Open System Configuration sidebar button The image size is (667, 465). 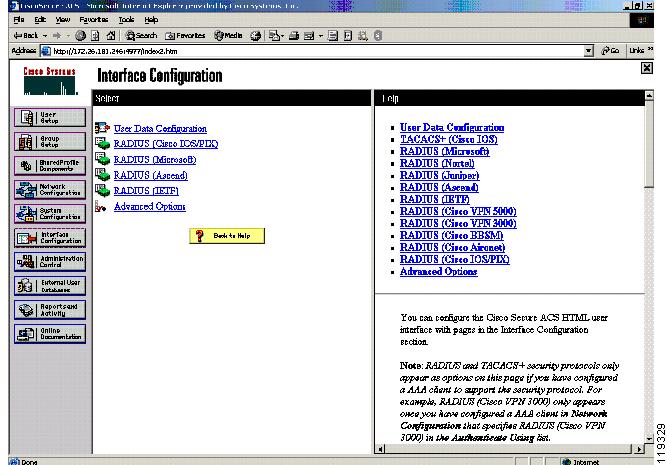point(50,214)
